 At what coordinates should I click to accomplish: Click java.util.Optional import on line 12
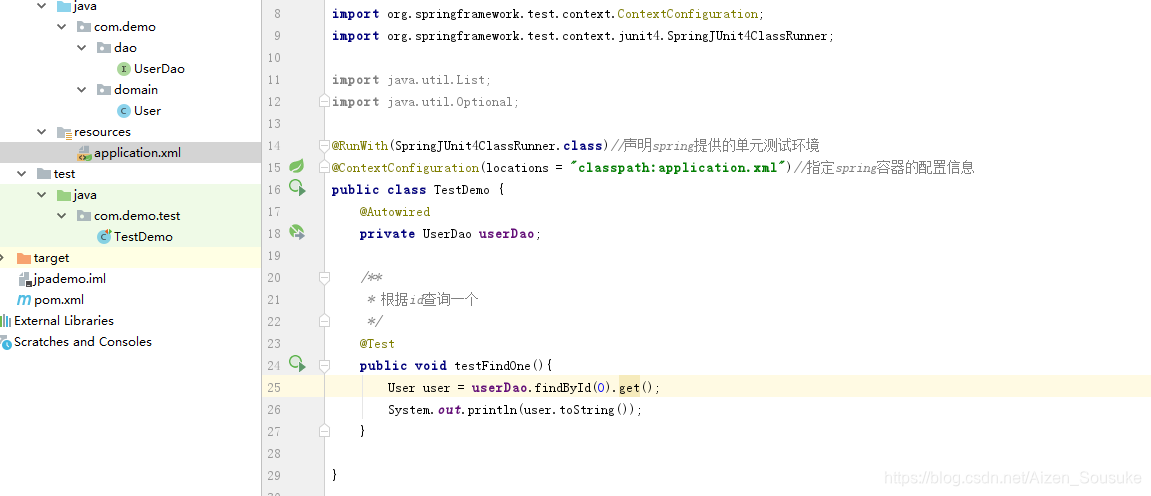[x=452, y=101]
